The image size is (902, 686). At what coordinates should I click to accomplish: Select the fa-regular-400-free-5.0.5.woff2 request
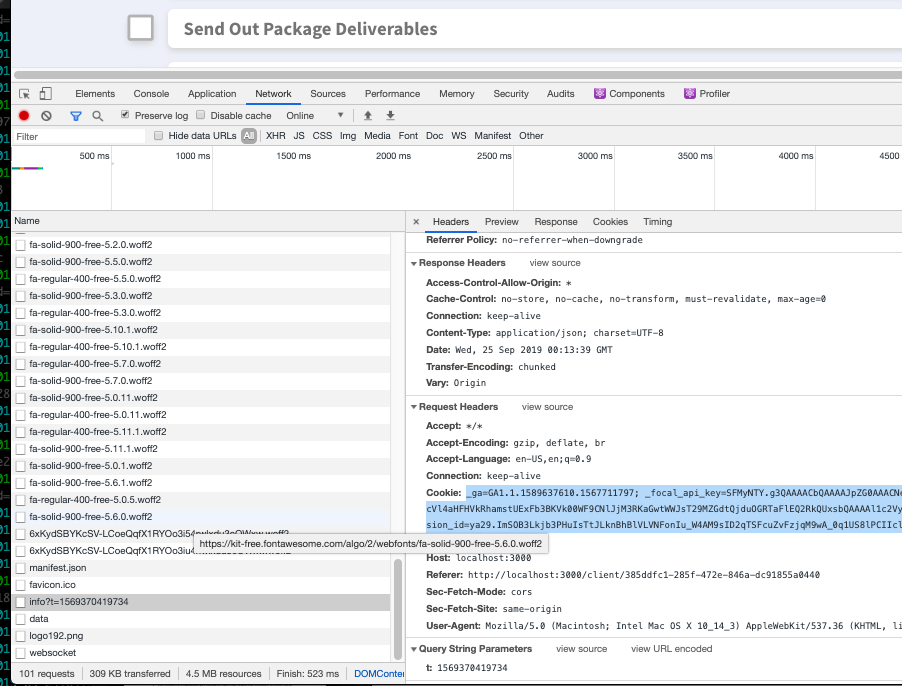click(201, 500)
